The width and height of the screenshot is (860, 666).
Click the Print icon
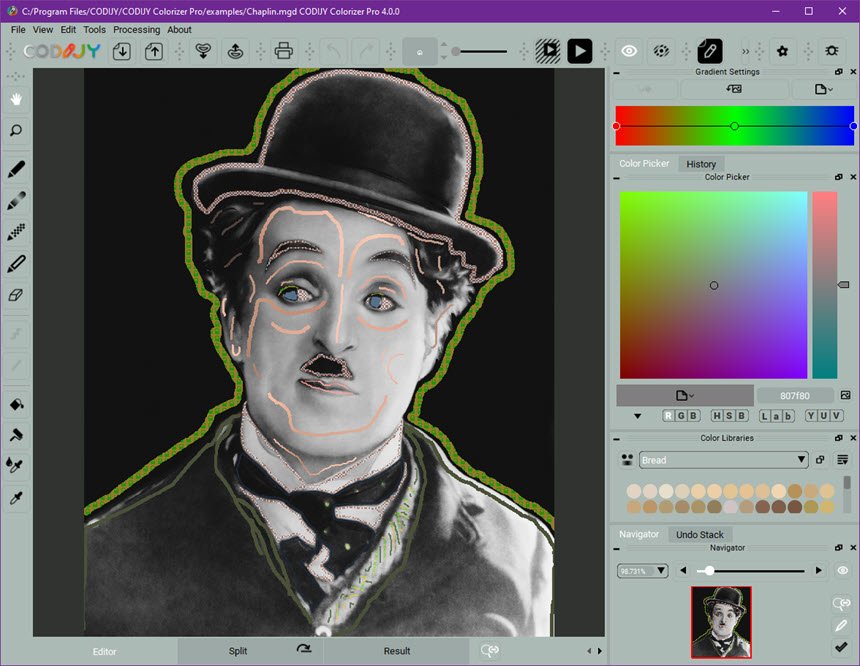pyautogui.click(x=284, y=52)
